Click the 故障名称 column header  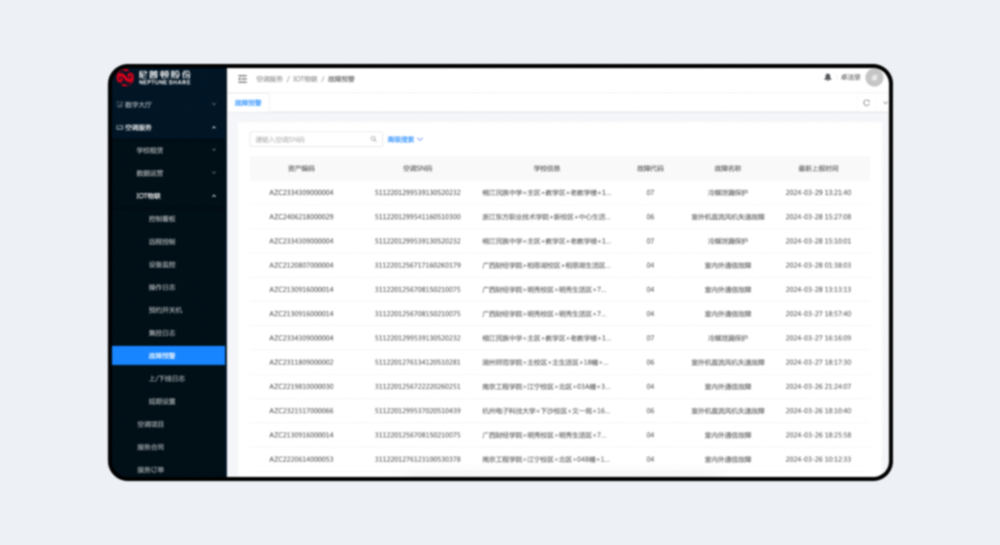click(x=728, y=168)
